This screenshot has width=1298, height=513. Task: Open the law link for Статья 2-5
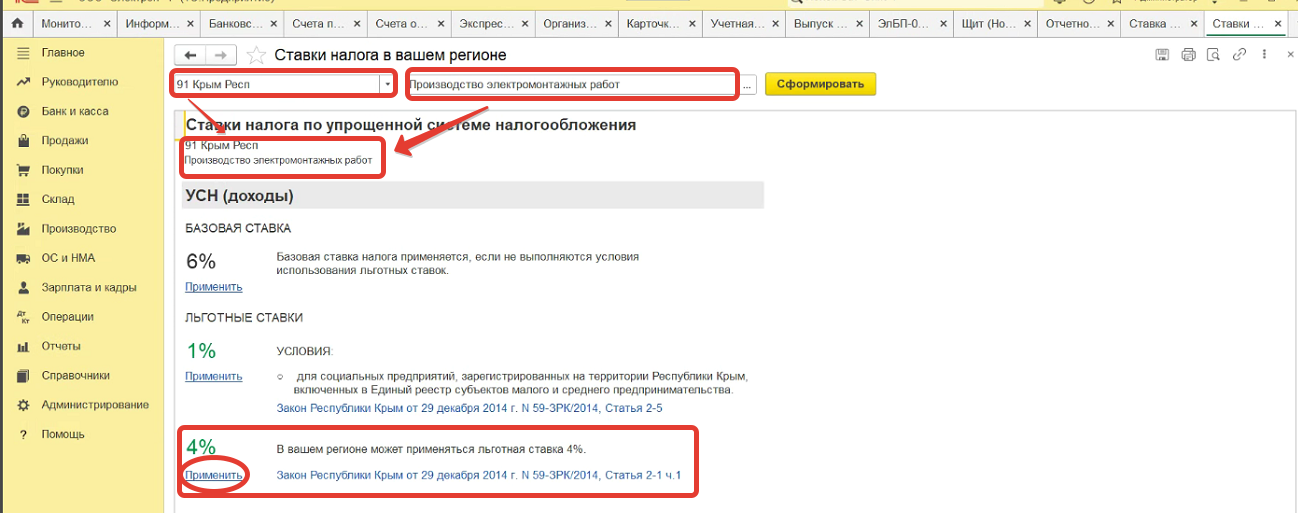pos(469,409)
